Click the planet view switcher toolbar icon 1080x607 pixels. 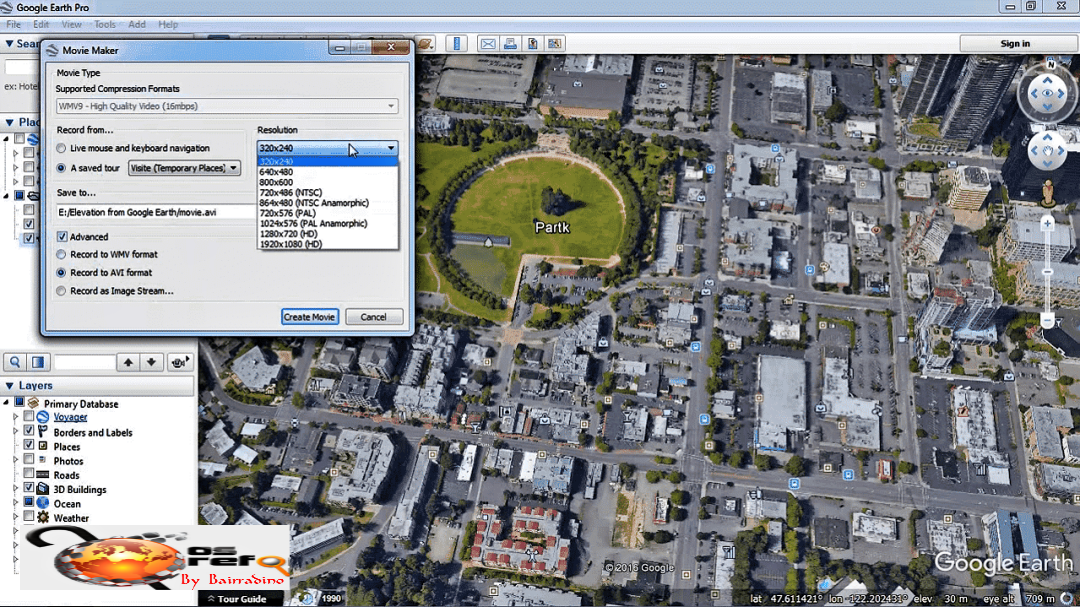point(425,44)
